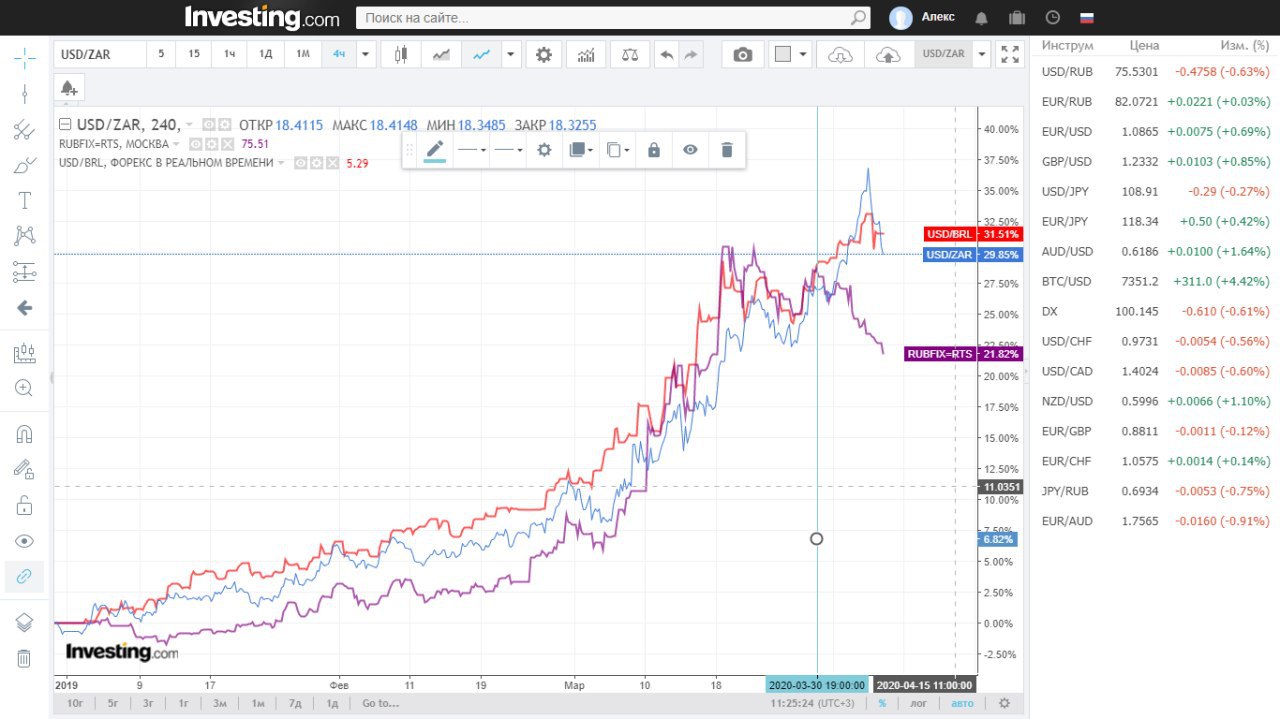Select the 1М monthly timeframe

(x=302, y=54)
